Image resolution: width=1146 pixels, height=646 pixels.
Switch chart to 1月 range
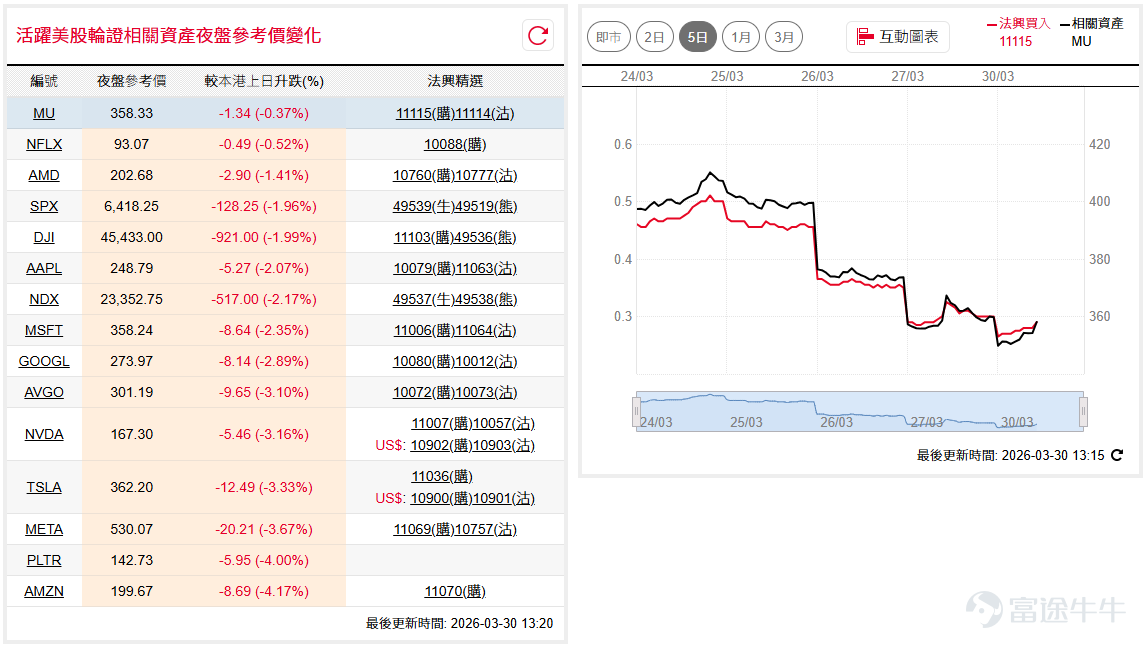pyautogui.click(x=740, y=37)
